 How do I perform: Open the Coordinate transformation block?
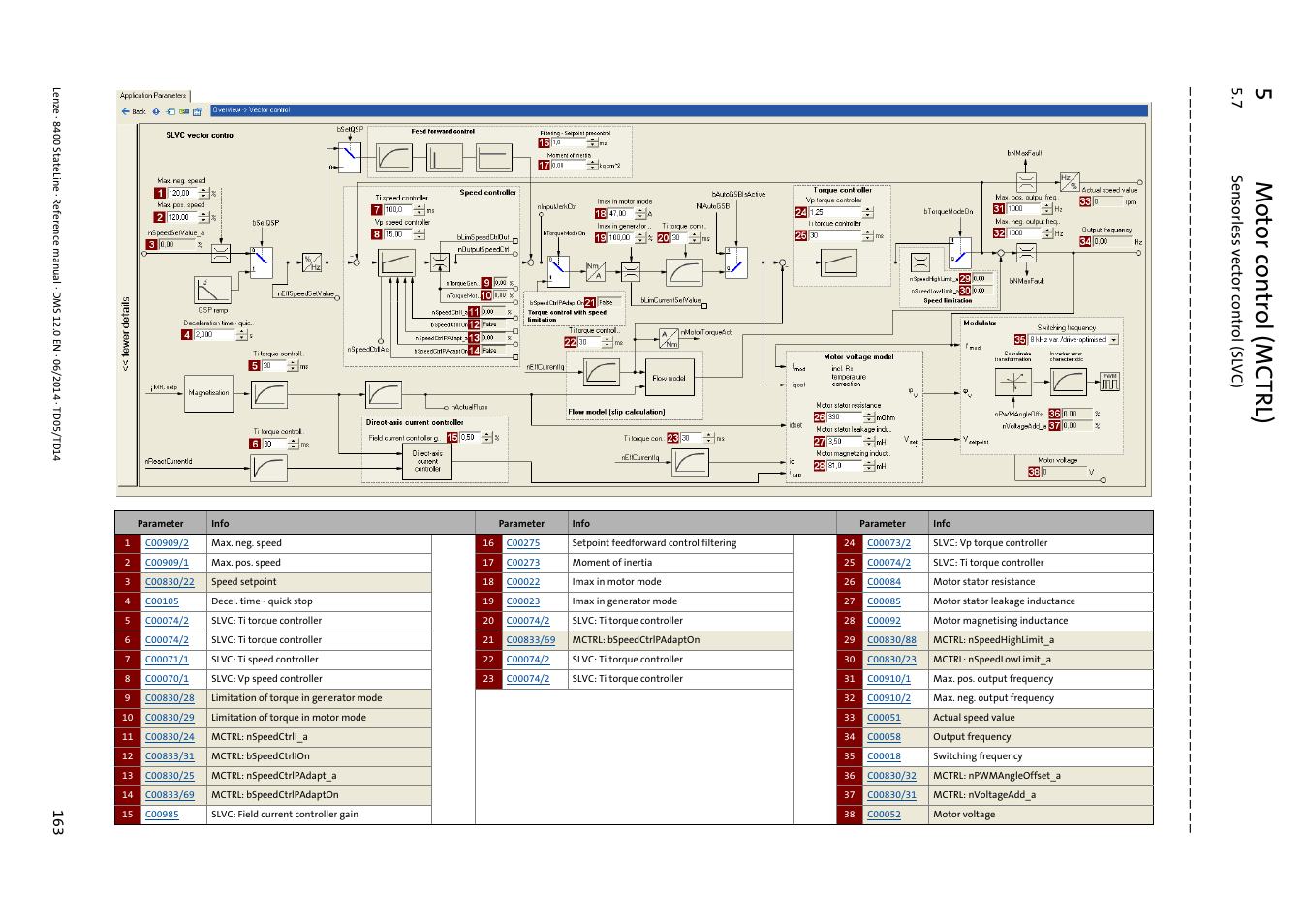click(x=1012, y=382)
